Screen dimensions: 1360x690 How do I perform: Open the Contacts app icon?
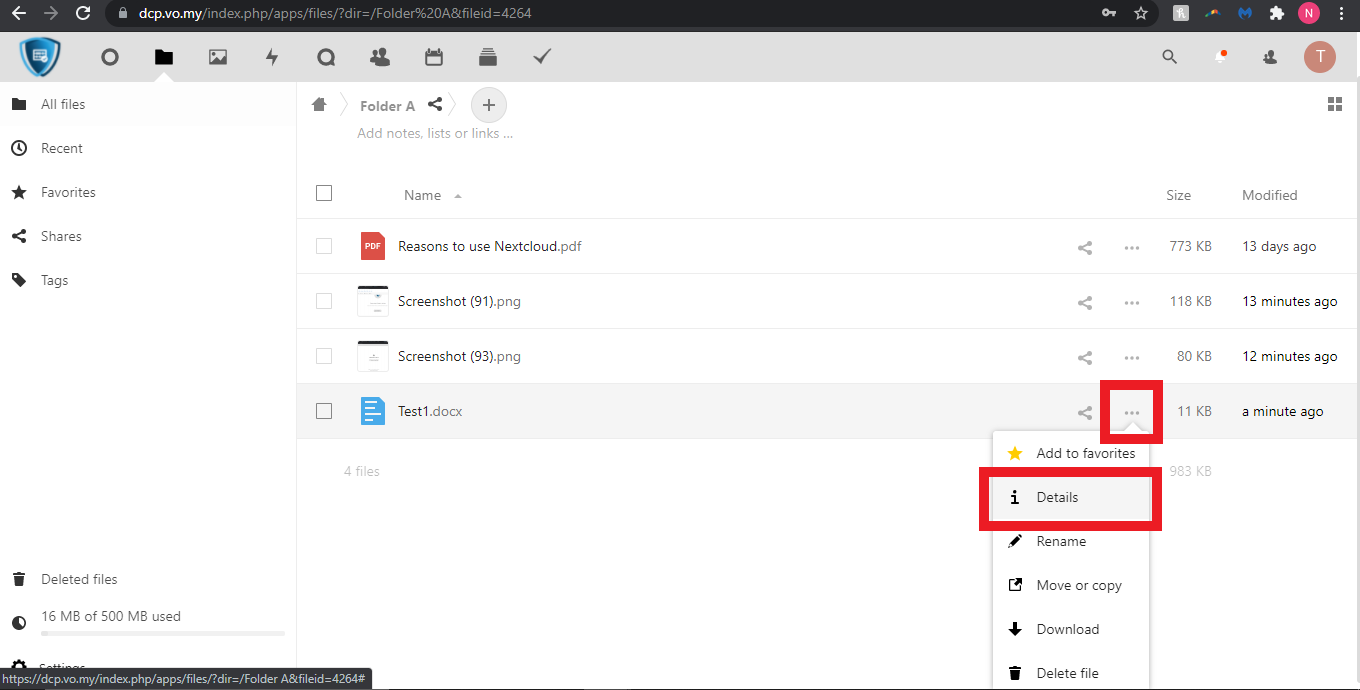(380, 57)
